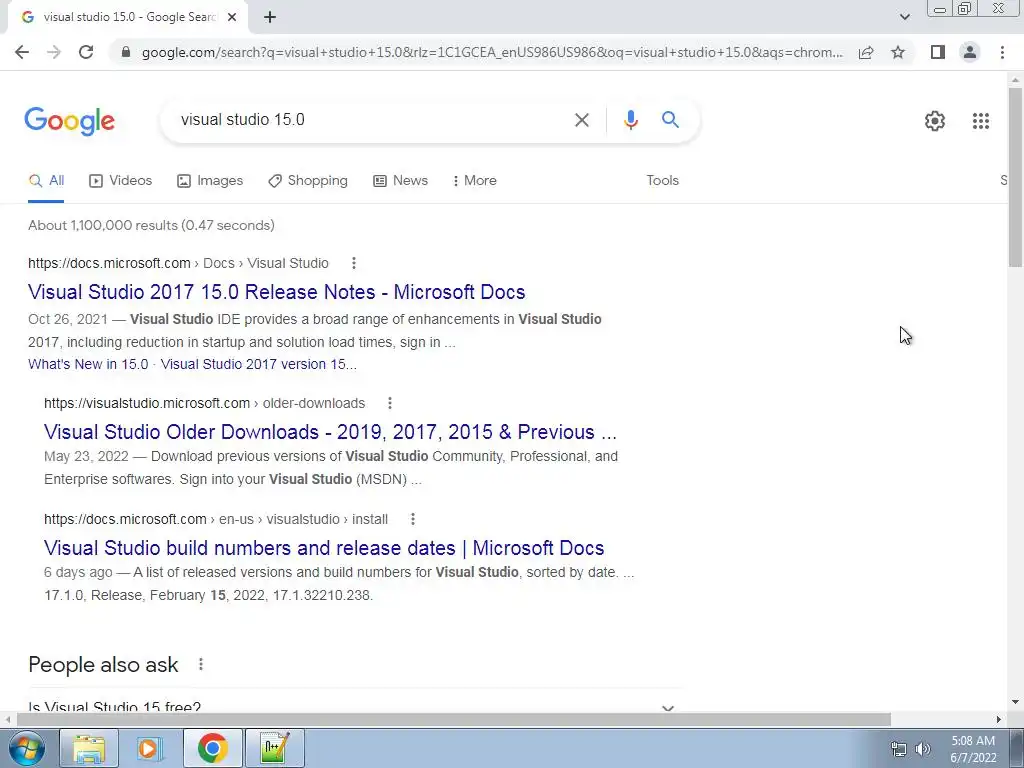The width and height of the screenshot is (1024, 768).
Task: Open Visual Studio Older Downloads result
Action: click(x=330, y=432)
